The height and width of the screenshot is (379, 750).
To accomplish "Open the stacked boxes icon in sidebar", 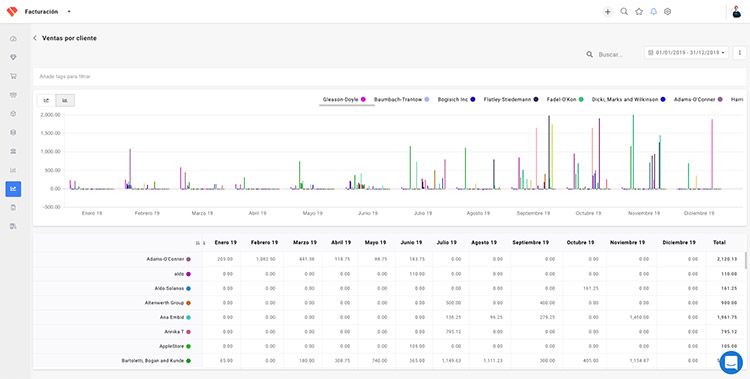I will [x=13, y=133].
